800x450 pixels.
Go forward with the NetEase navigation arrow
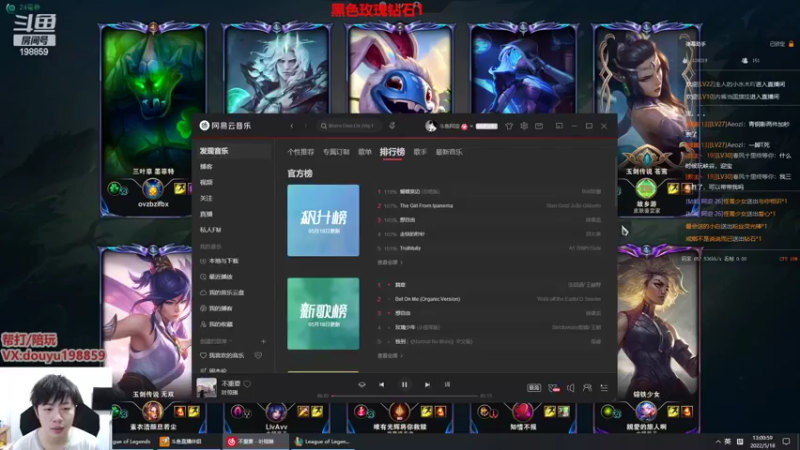[306, 126]
